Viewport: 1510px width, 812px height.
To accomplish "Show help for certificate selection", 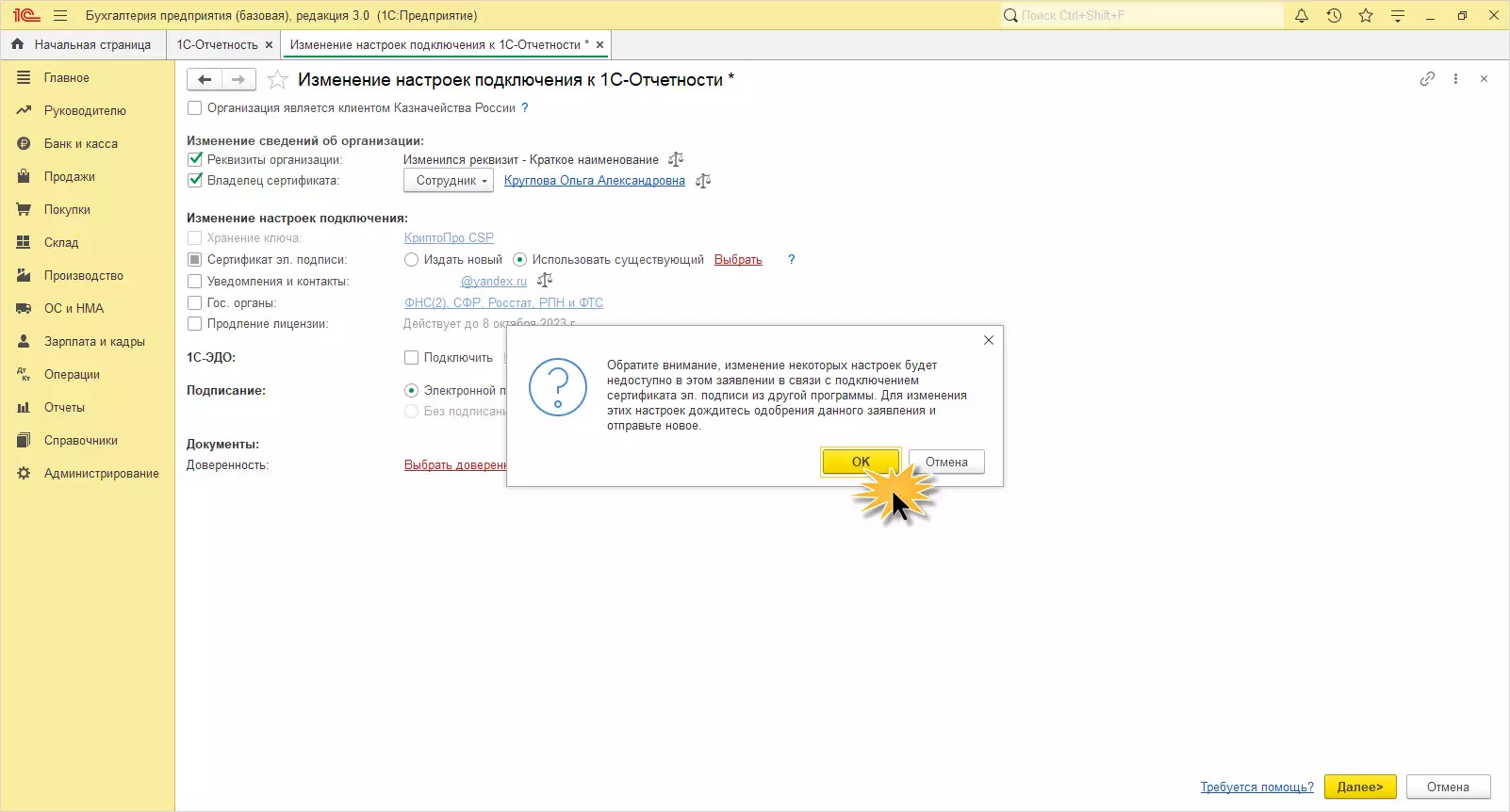I will tap(792, 259).
